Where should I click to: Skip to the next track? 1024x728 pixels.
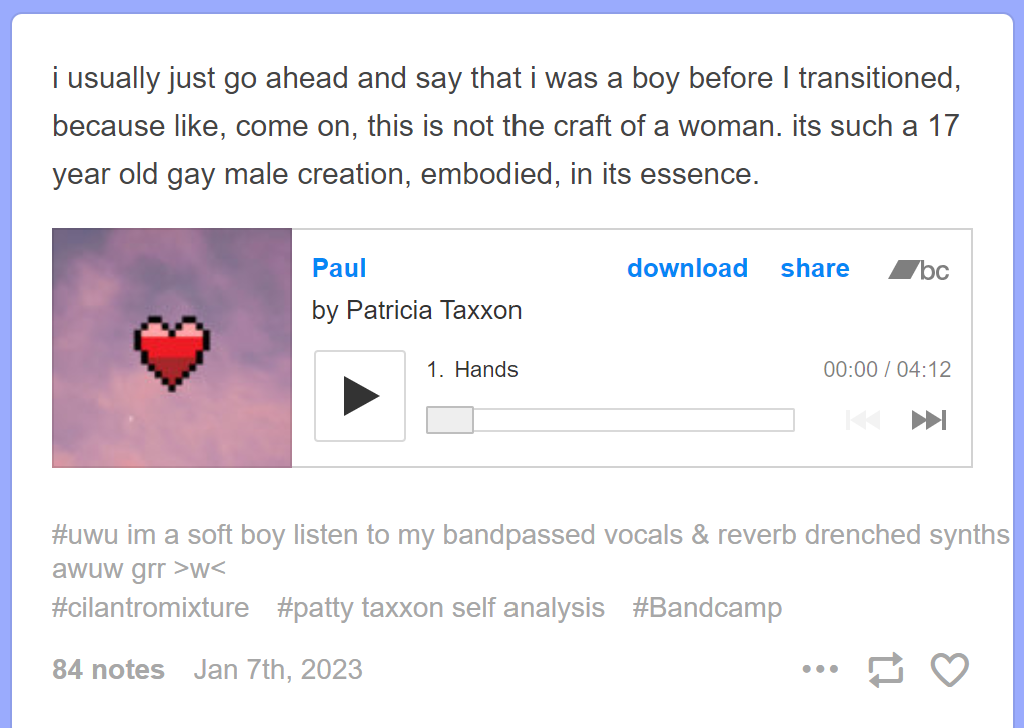[928, 419]
